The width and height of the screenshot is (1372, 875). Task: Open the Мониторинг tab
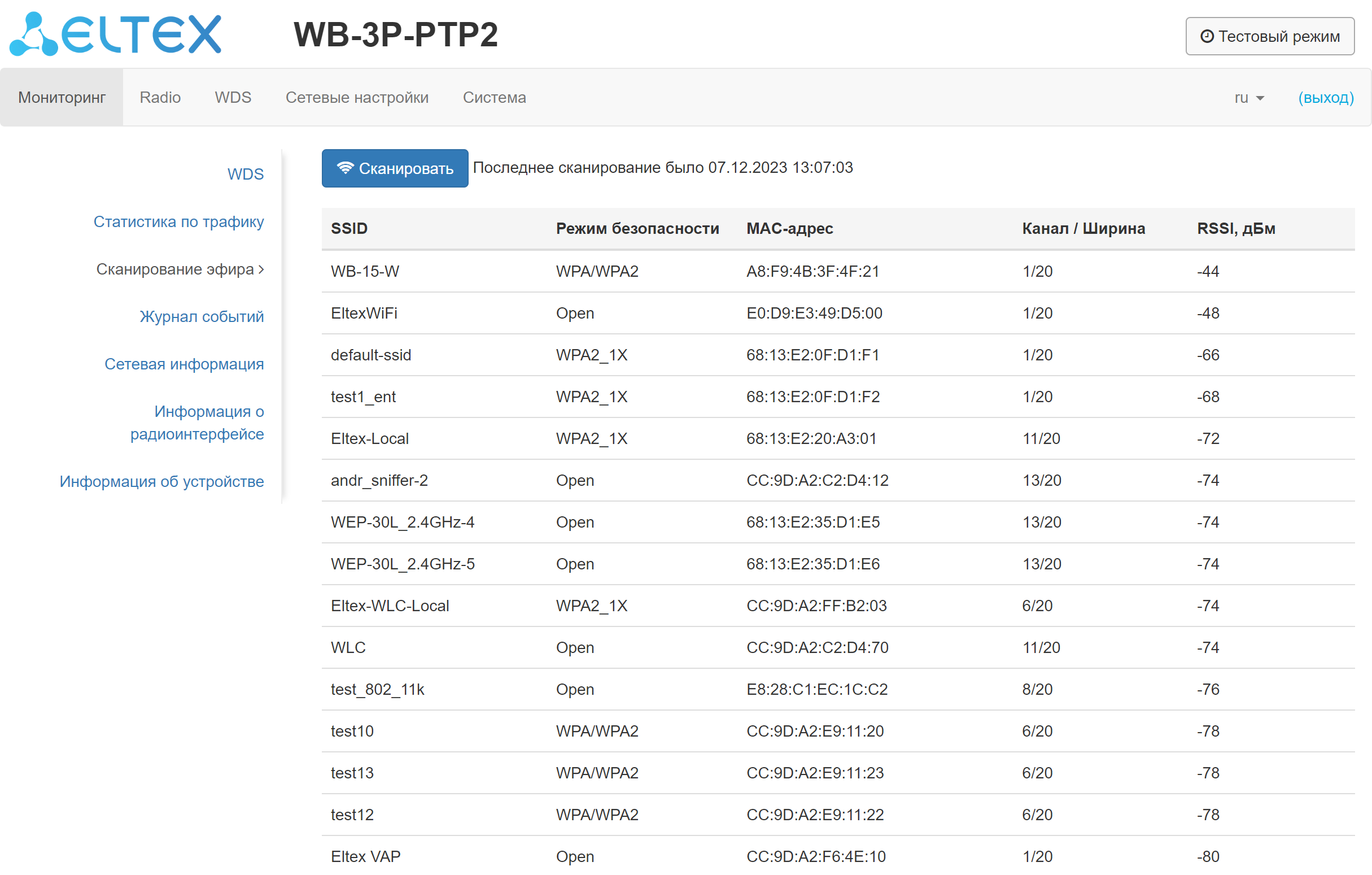coord(62,98)
